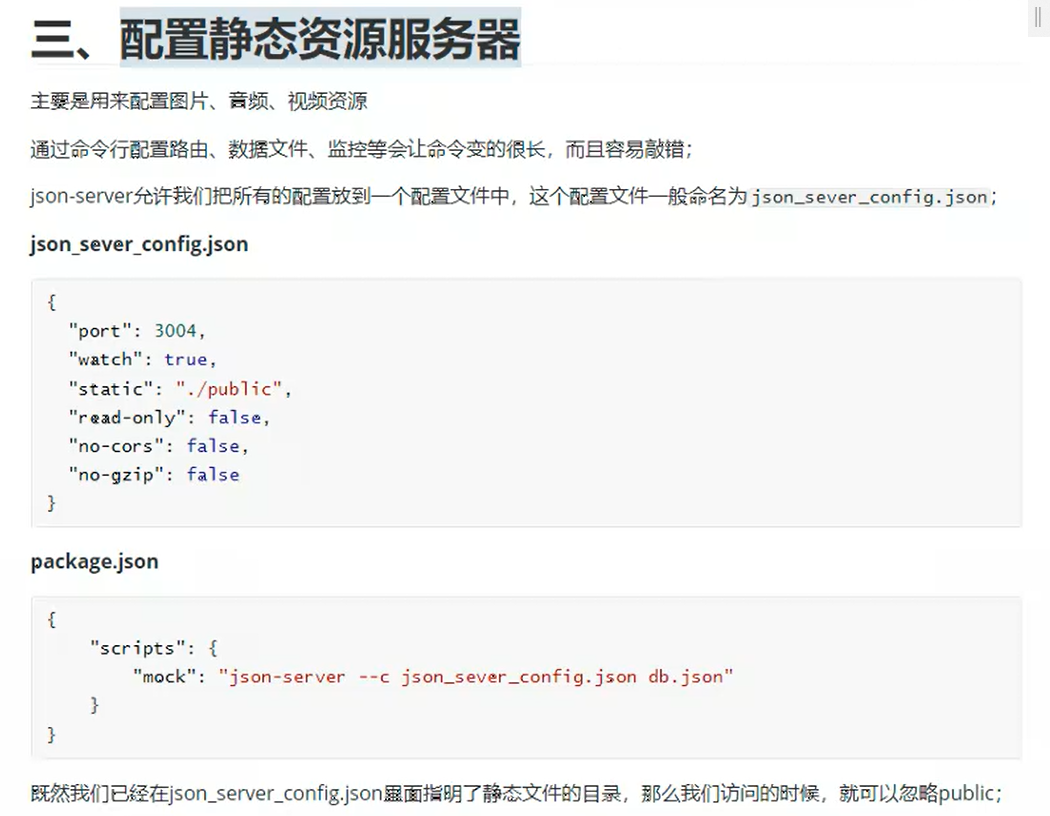The width and height of the screenshot is (1050, 816).
Task: Click the "port": 3004 code line
Action: pos(136,330)
